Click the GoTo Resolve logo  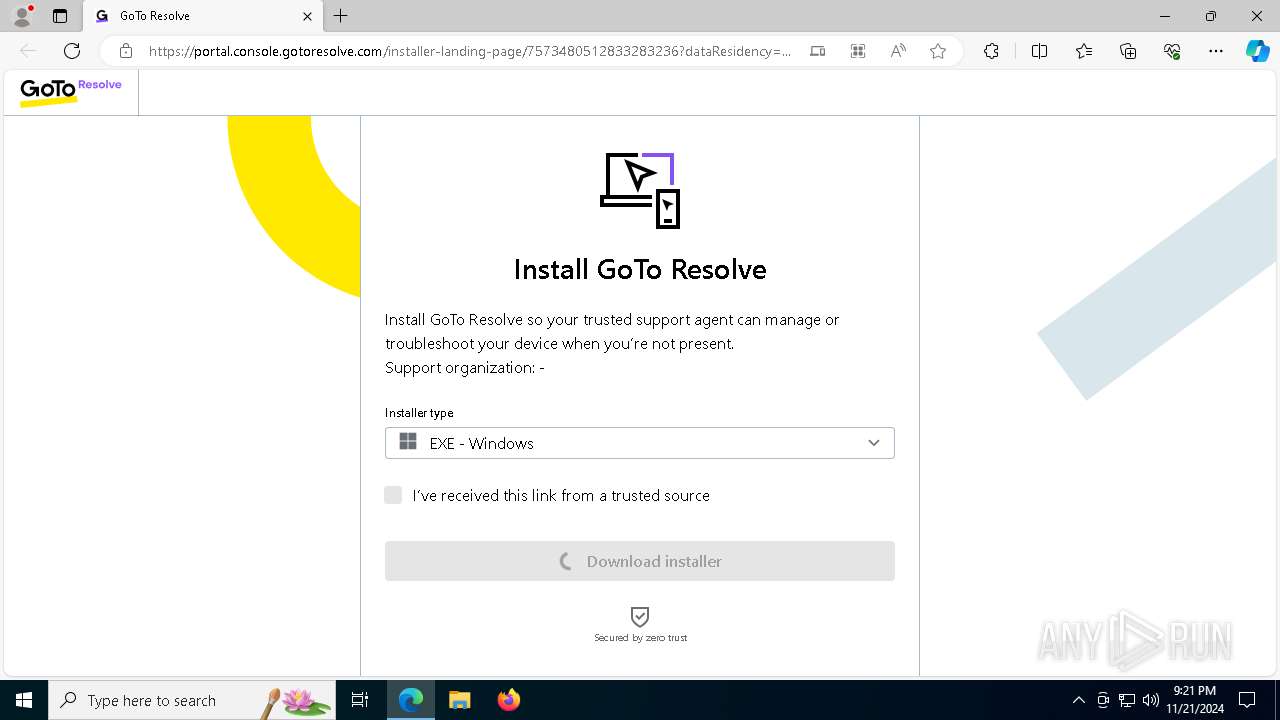(71, 92)
